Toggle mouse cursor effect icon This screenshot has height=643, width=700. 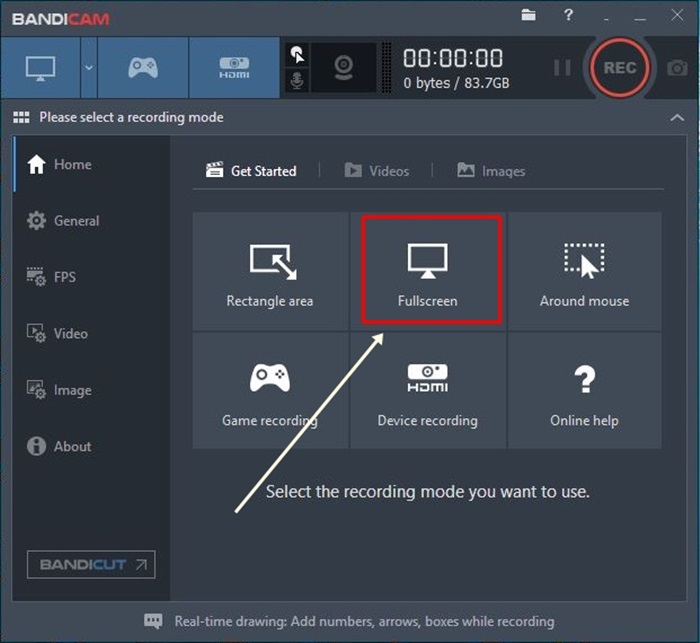(x=297, y=55)
